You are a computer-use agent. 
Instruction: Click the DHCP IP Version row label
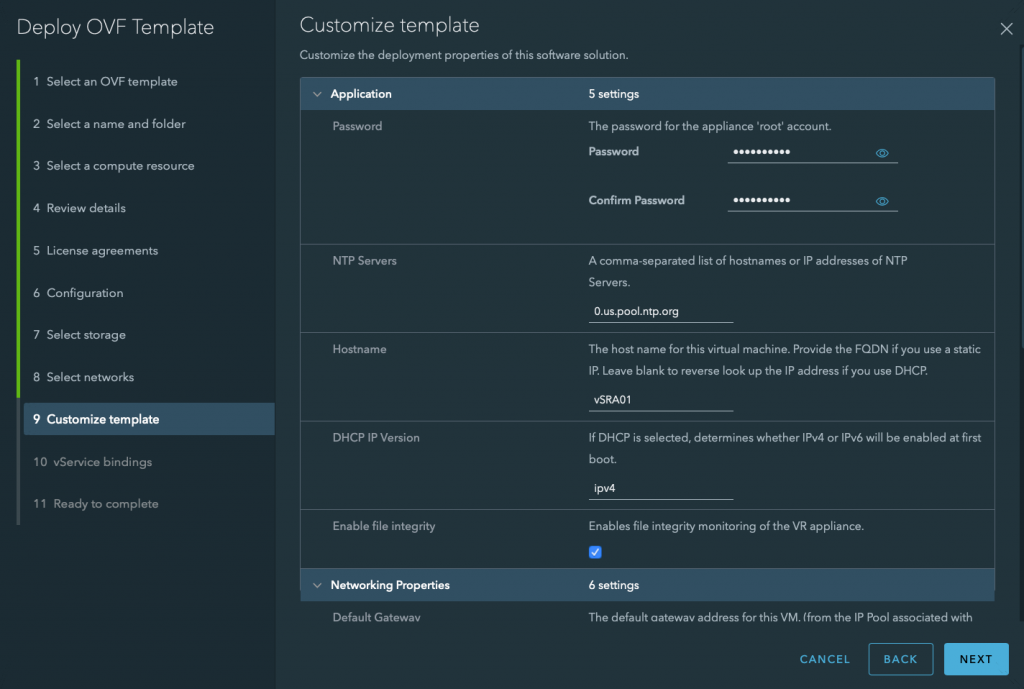coord(376,438)
